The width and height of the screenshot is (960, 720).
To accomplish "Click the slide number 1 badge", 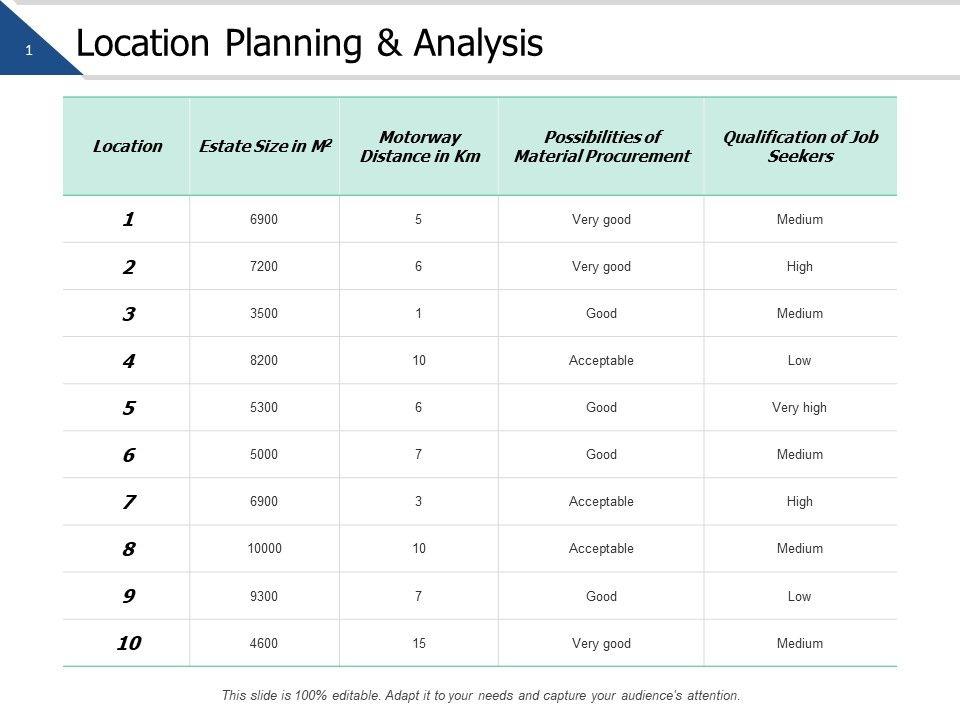I will 30,50.
